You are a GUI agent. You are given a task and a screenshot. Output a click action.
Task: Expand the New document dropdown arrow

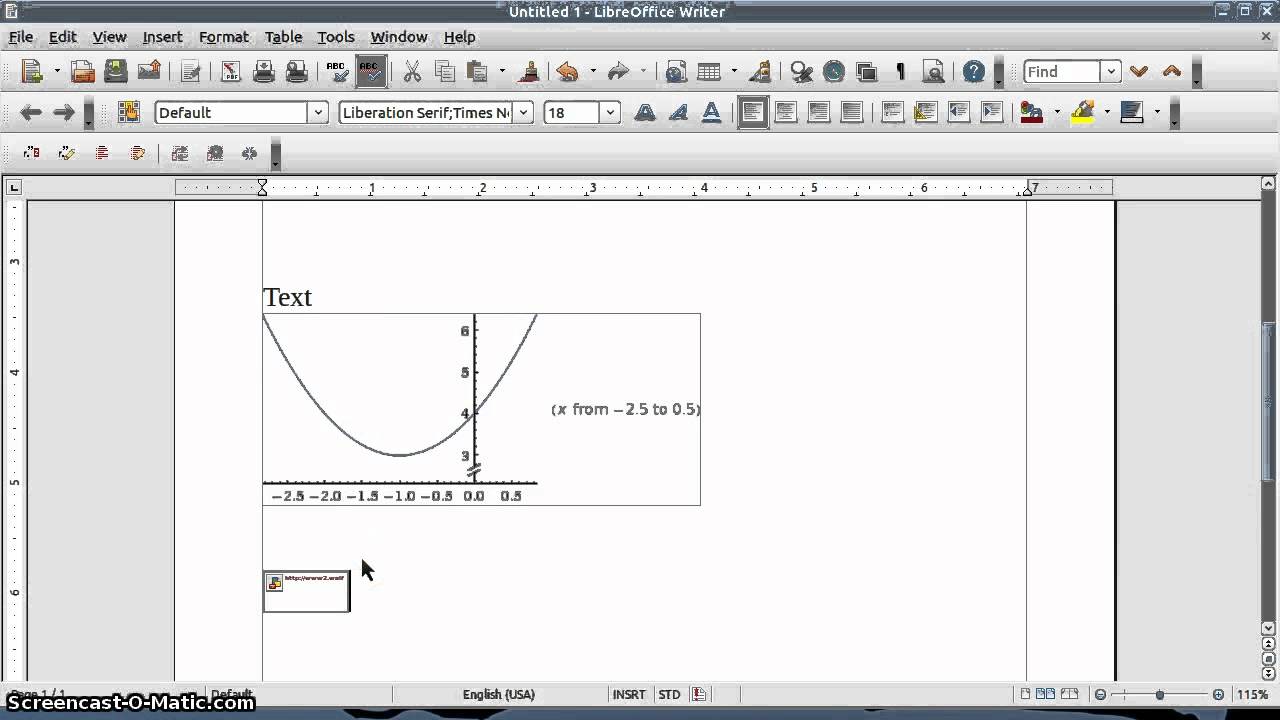point(56,71)
